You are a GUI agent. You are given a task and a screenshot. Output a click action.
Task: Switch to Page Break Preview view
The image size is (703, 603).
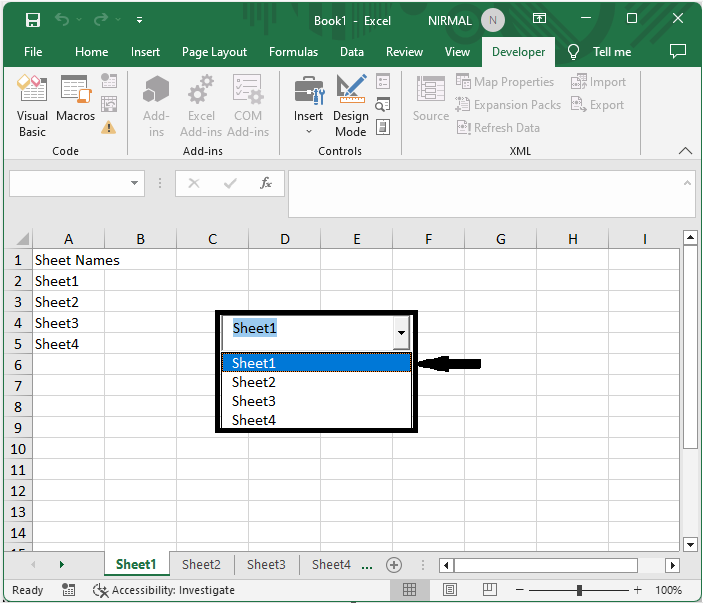click(490, 590)
